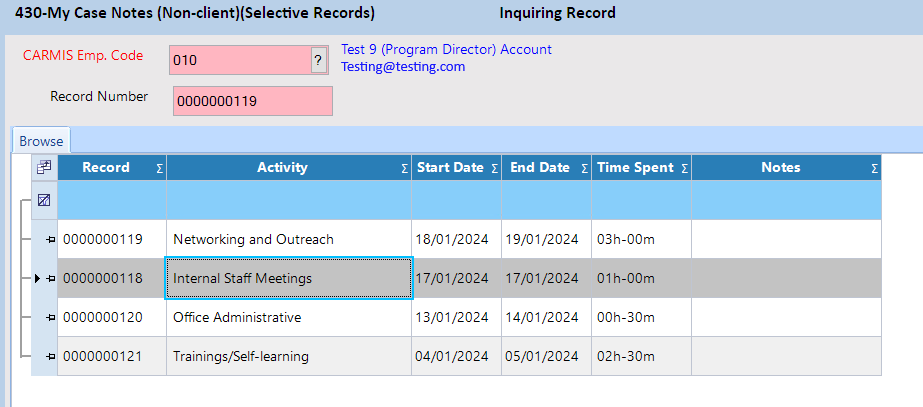Select the Networking and Outreach activity cell
Screen dimensions: 923x407
point(288,240)
